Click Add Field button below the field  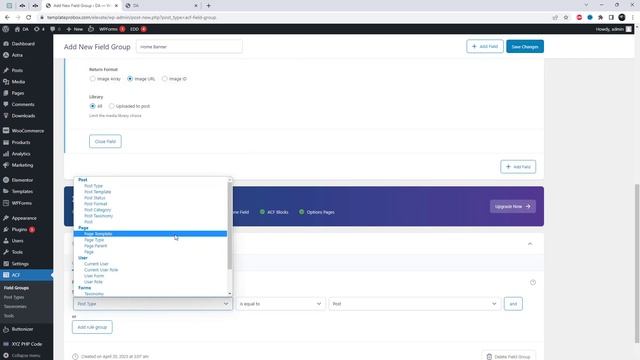[x=518, y=167]
